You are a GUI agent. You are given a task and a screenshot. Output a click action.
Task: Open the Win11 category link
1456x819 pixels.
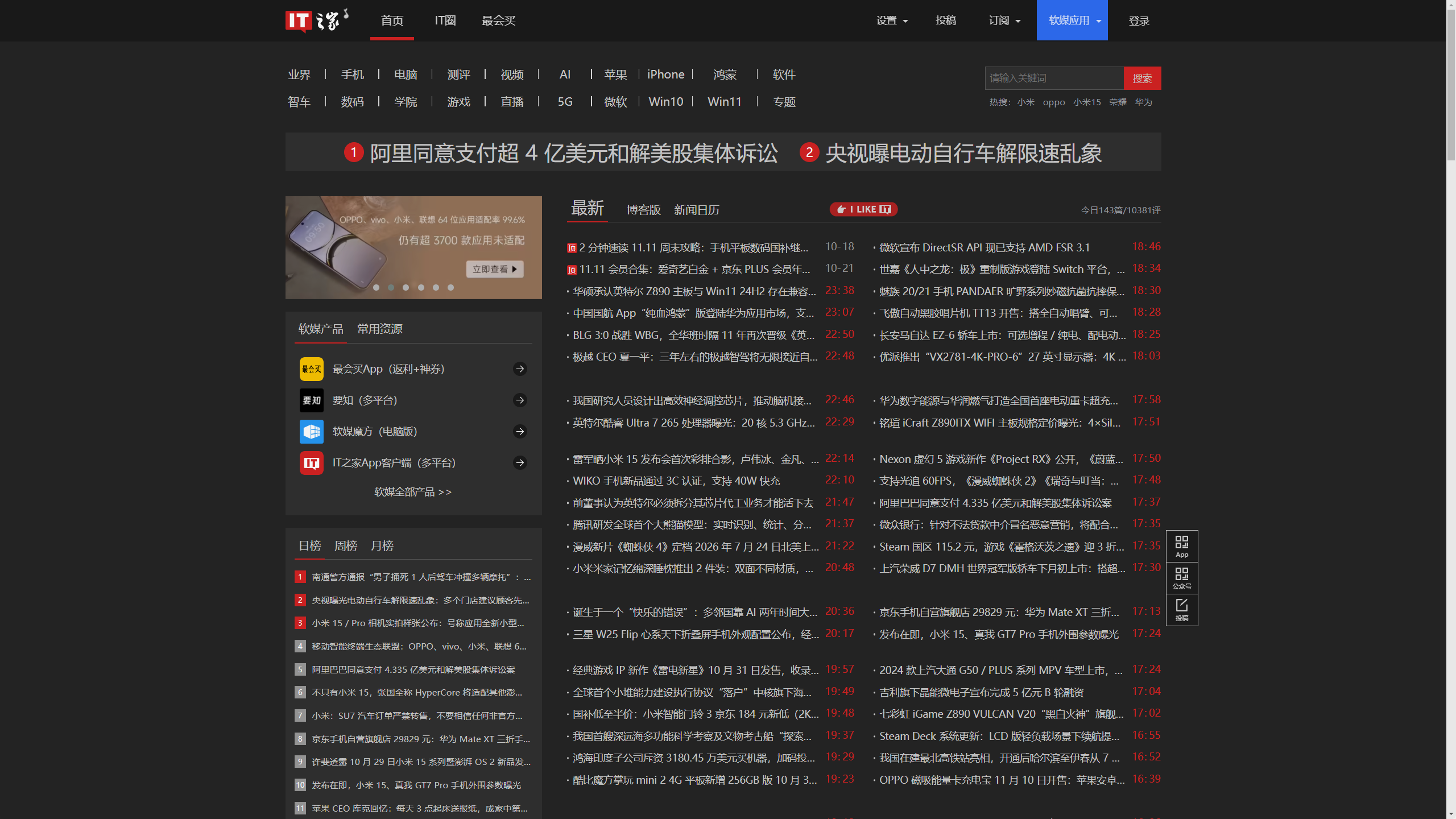coord(725,102)
